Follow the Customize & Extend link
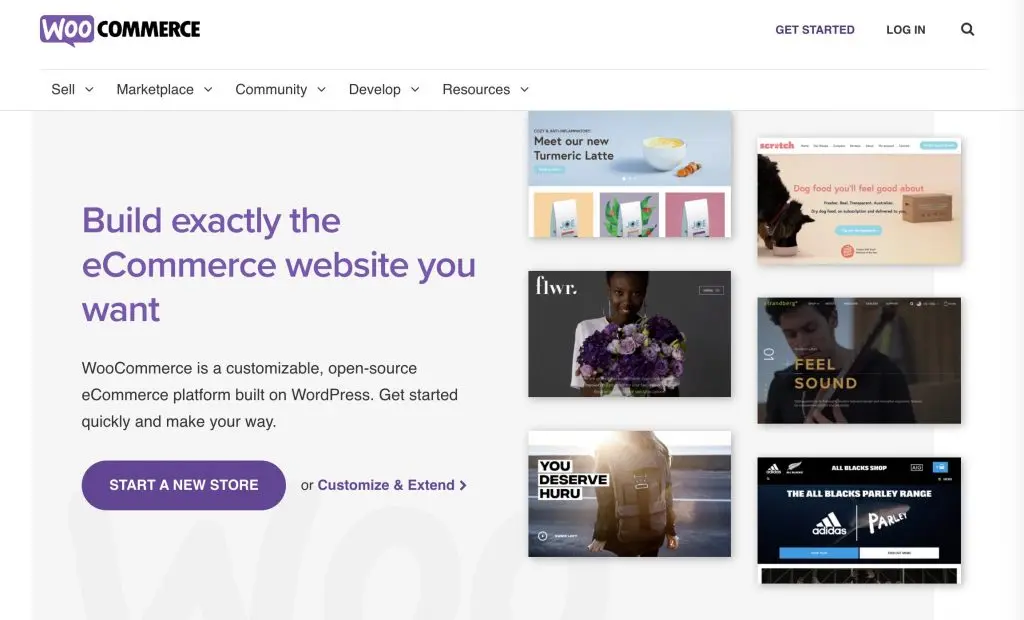The image size is (1024, 620). [386, 485]
